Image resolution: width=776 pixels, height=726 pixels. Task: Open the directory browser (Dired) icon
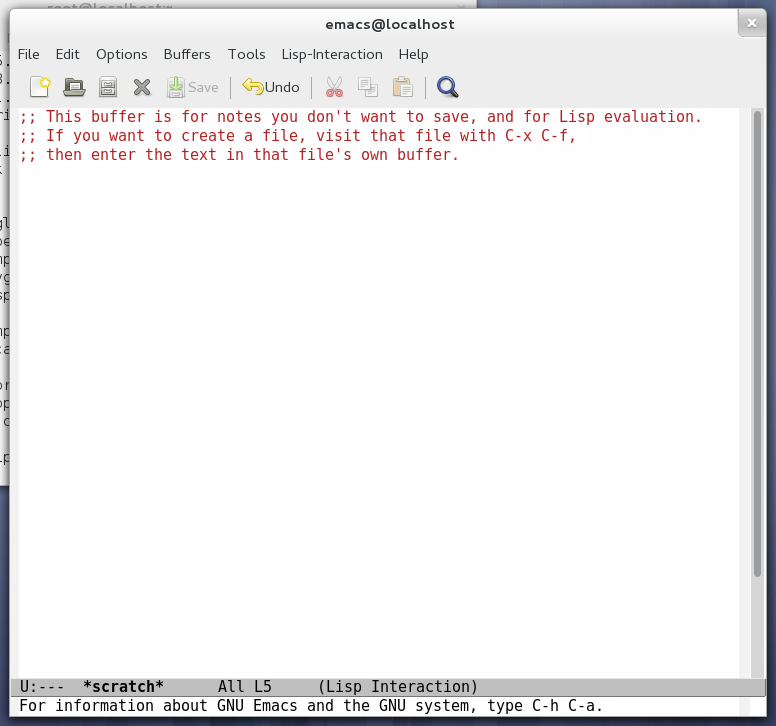coord(108,87)
